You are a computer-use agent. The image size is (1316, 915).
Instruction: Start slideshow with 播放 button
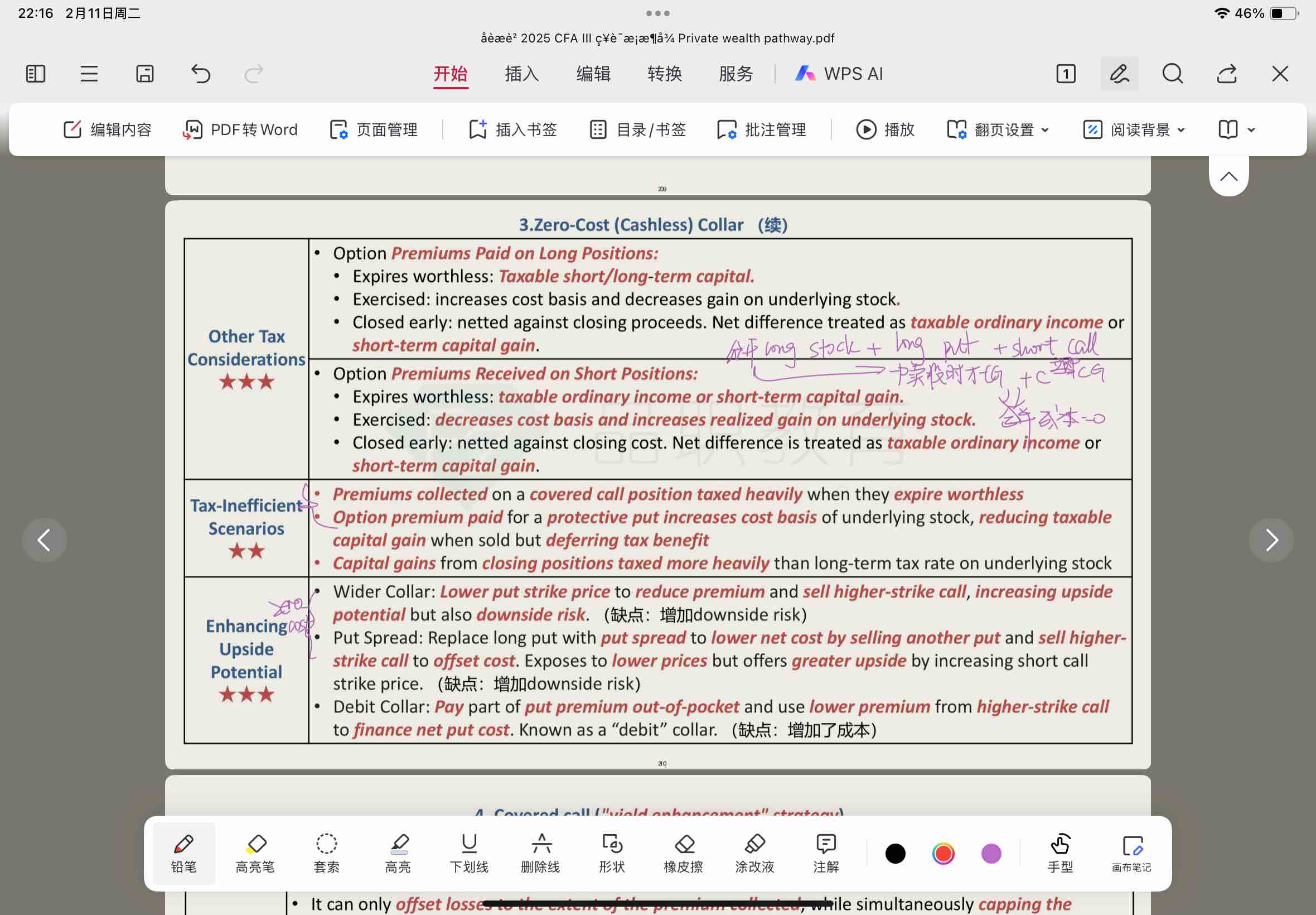pos(885,129)
